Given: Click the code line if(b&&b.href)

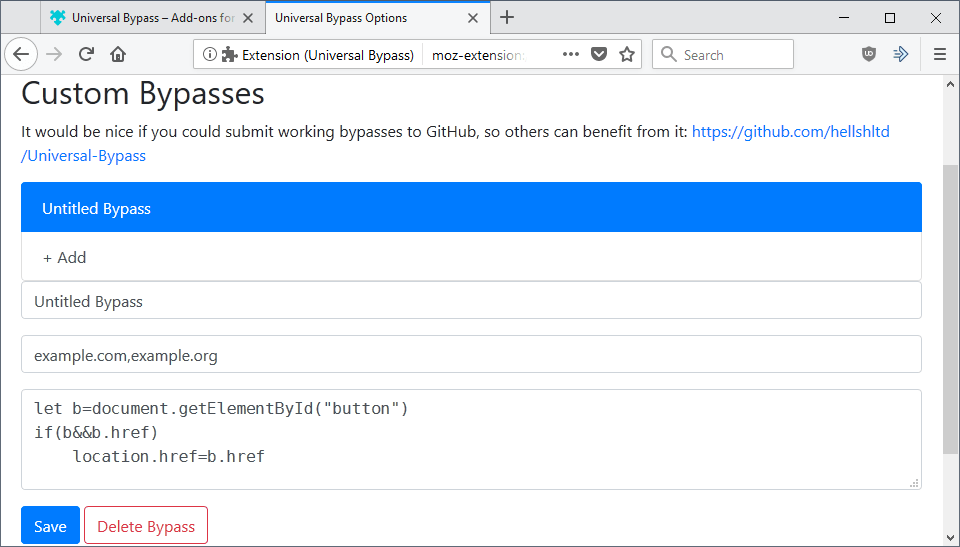Looking at the screenshot, I should (x=96, y=432).
